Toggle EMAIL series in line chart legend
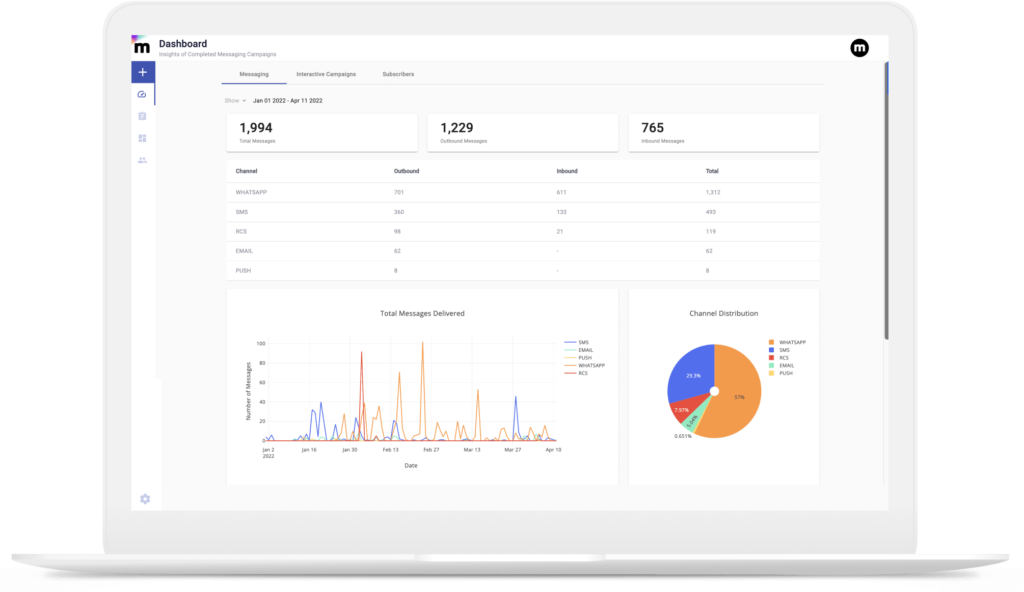Image resolution: width=1024 pixels, height=592 pixels. pos(579,350)
